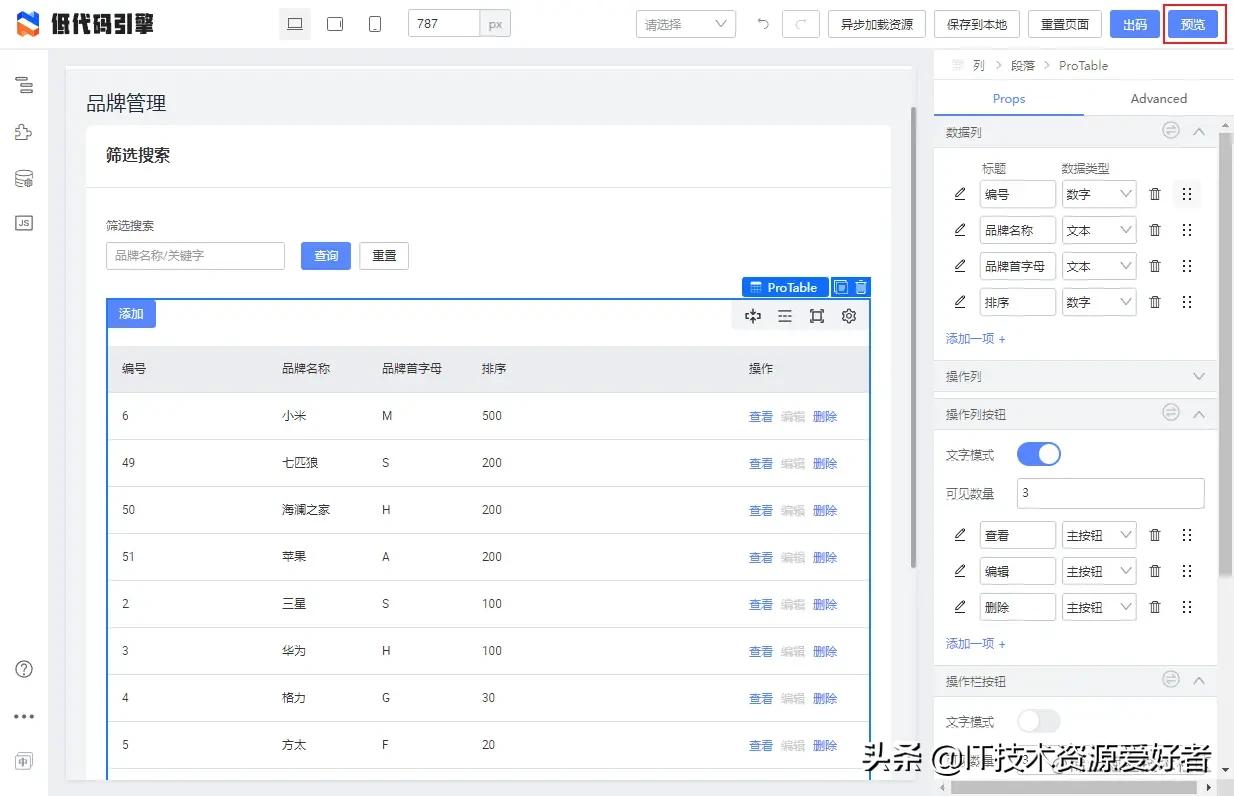Open the component library puzzle icon
This screenshot has width=1234, height=796.
[24, 132]
